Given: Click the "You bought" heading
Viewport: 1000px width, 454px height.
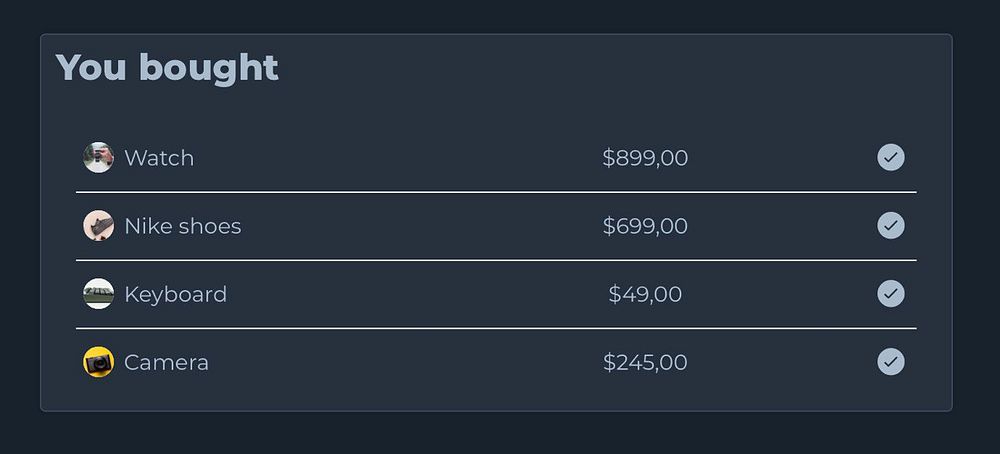Looking at the screenshot, I should (167, 68).
